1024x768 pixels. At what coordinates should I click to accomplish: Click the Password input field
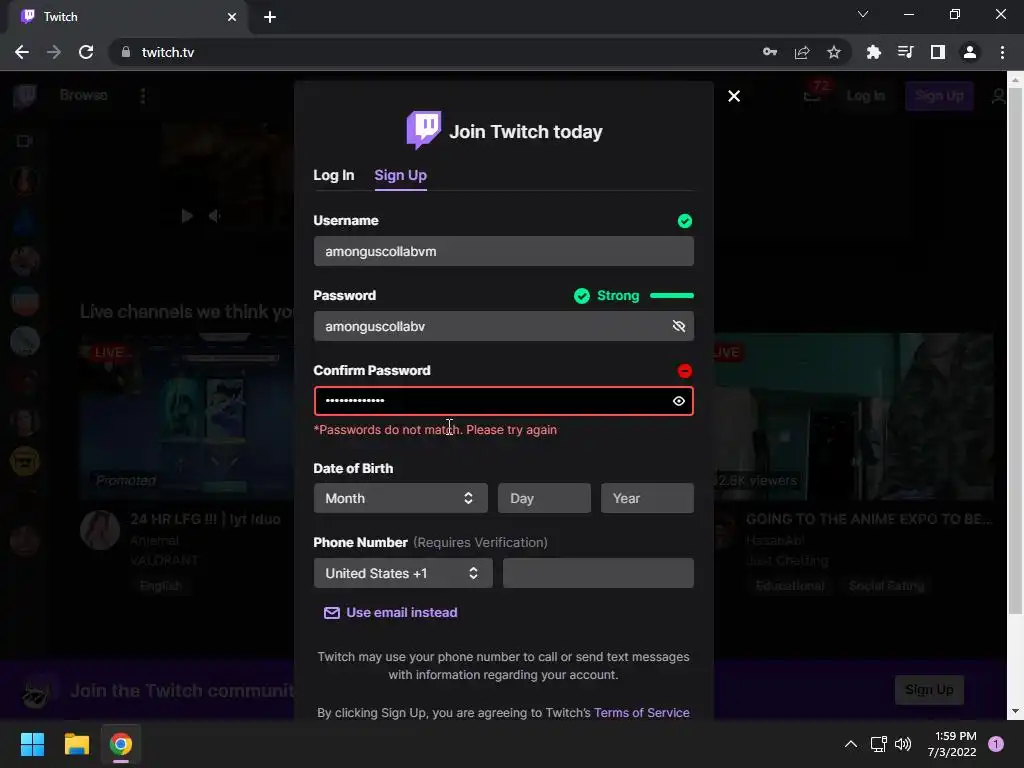point(504,326)
